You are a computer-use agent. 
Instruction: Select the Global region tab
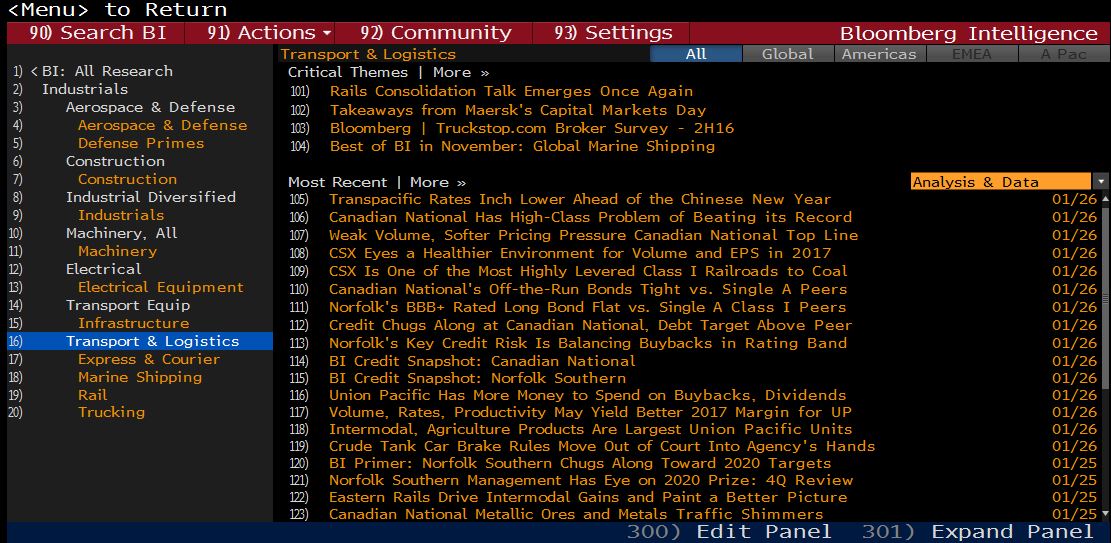point(787,54)
